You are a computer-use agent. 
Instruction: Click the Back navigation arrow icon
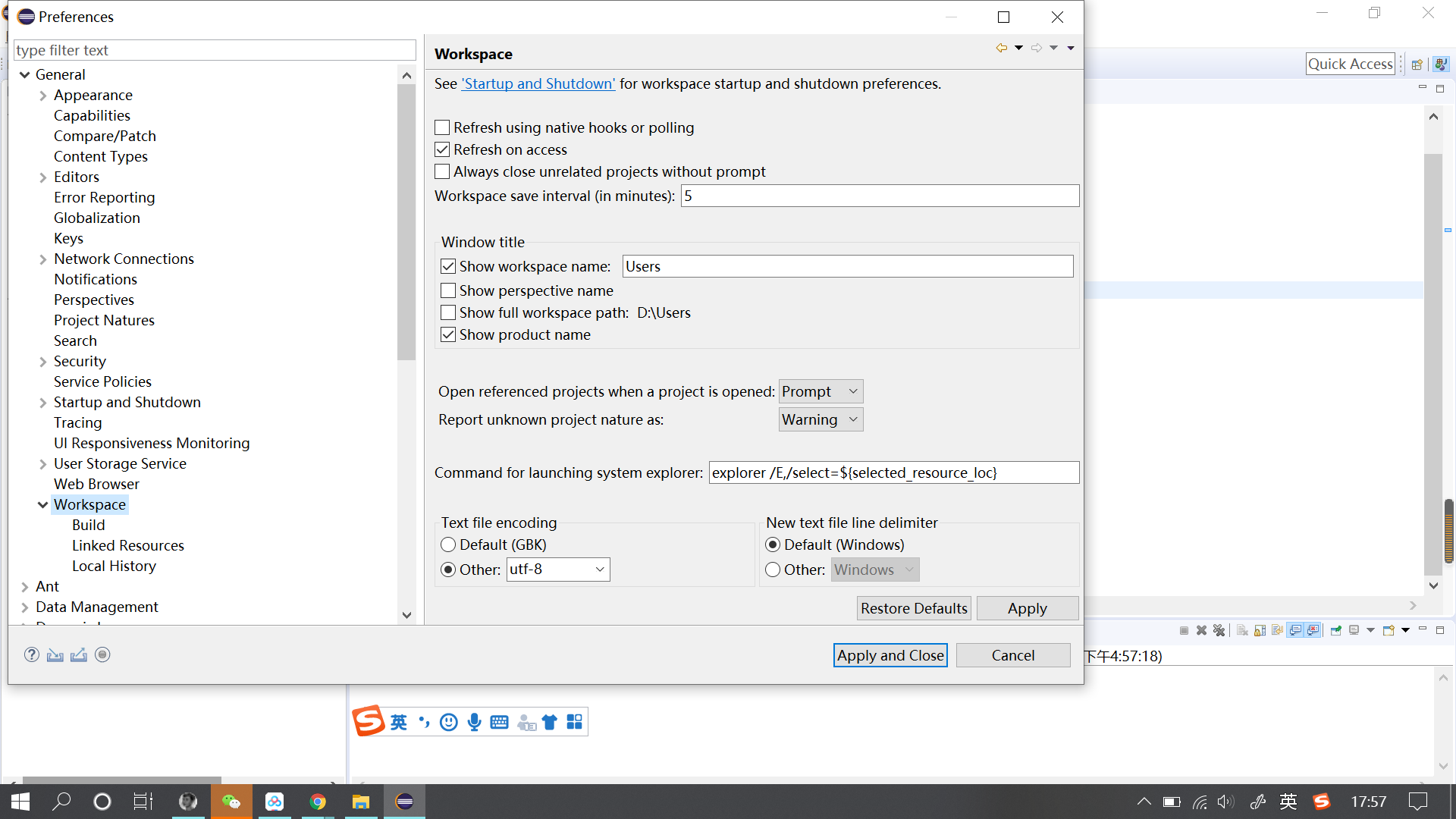pos(1002,48)
